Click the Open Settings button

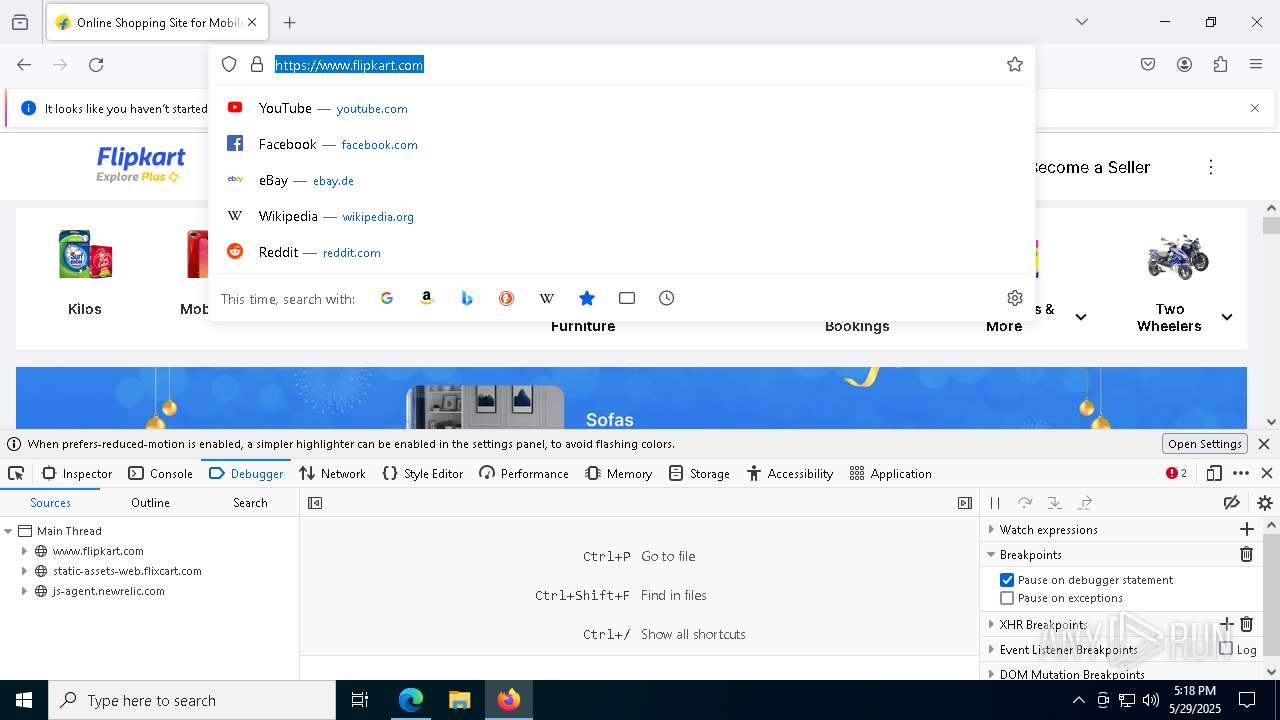tap(1205, 444)
